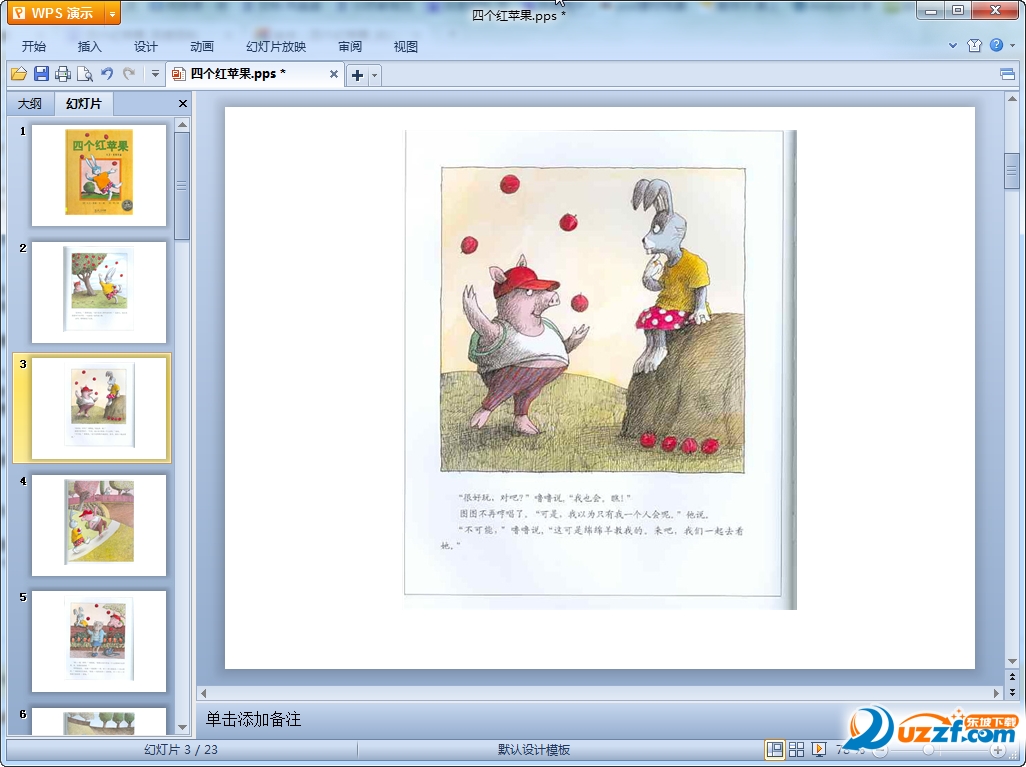Open the help dropdown arrow
Viewport: 1026px width, 767px height.
pos(1013,45)
